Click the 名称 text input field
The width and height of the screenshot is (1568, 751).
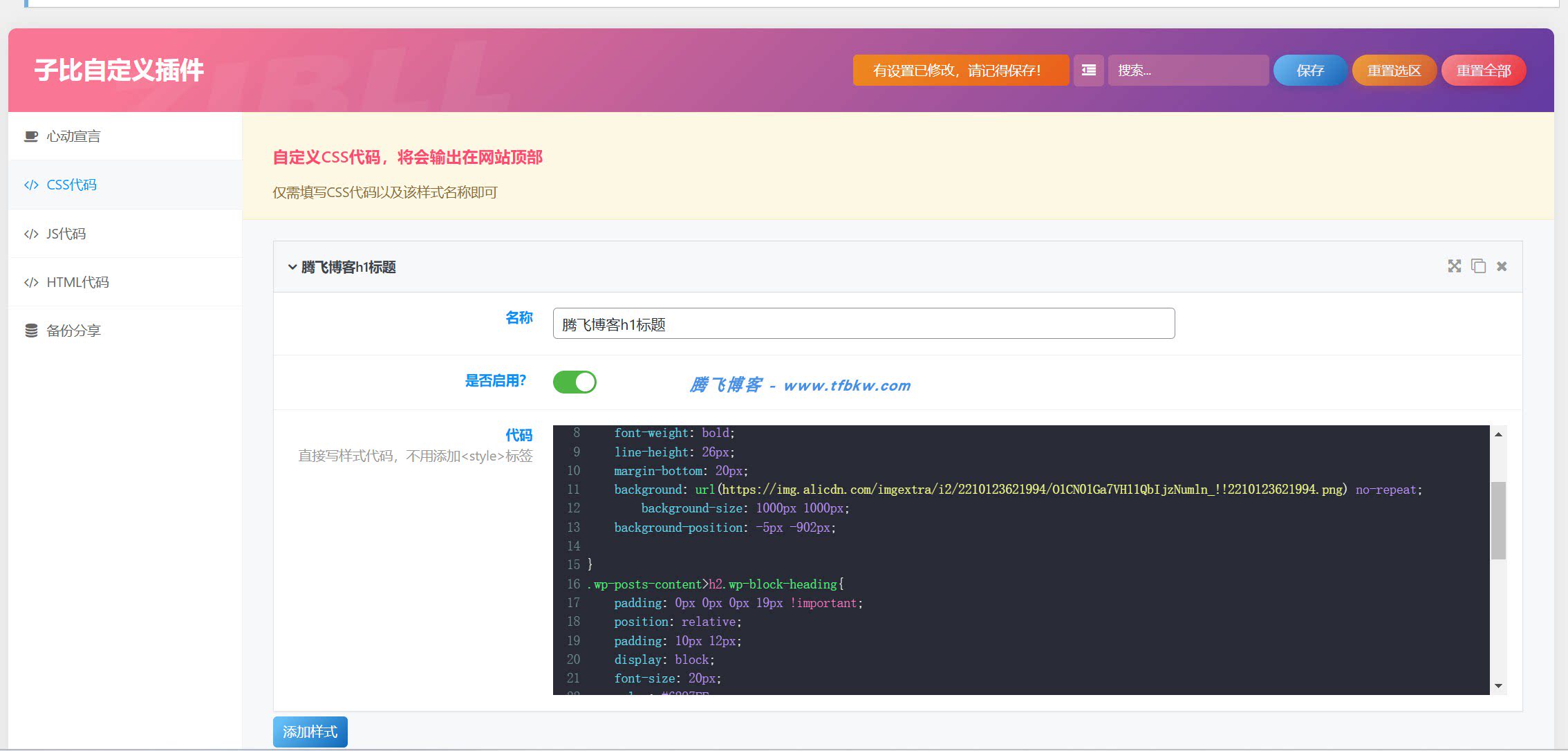pos(864,324)
